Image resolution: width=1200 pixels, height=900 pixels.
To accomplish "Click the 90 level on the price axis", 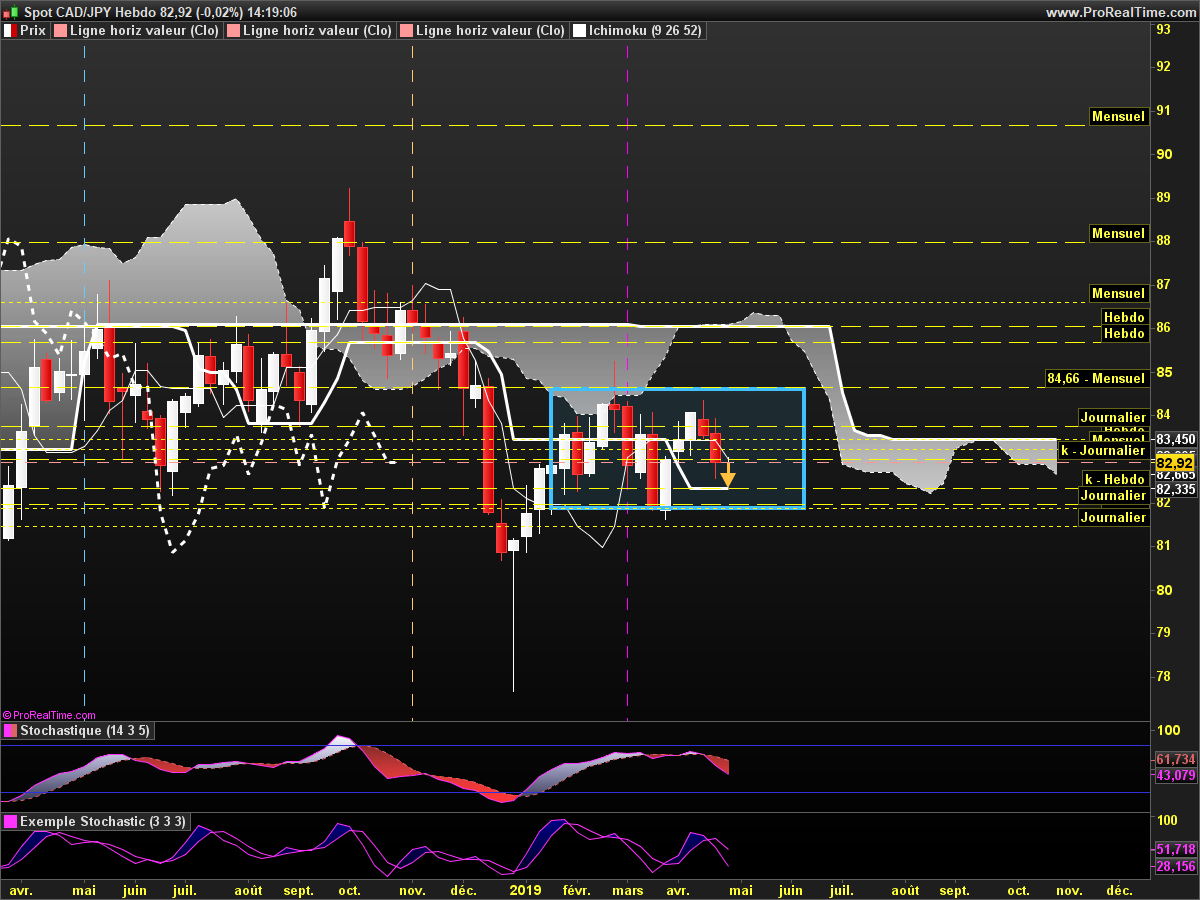I will 1164,154.
